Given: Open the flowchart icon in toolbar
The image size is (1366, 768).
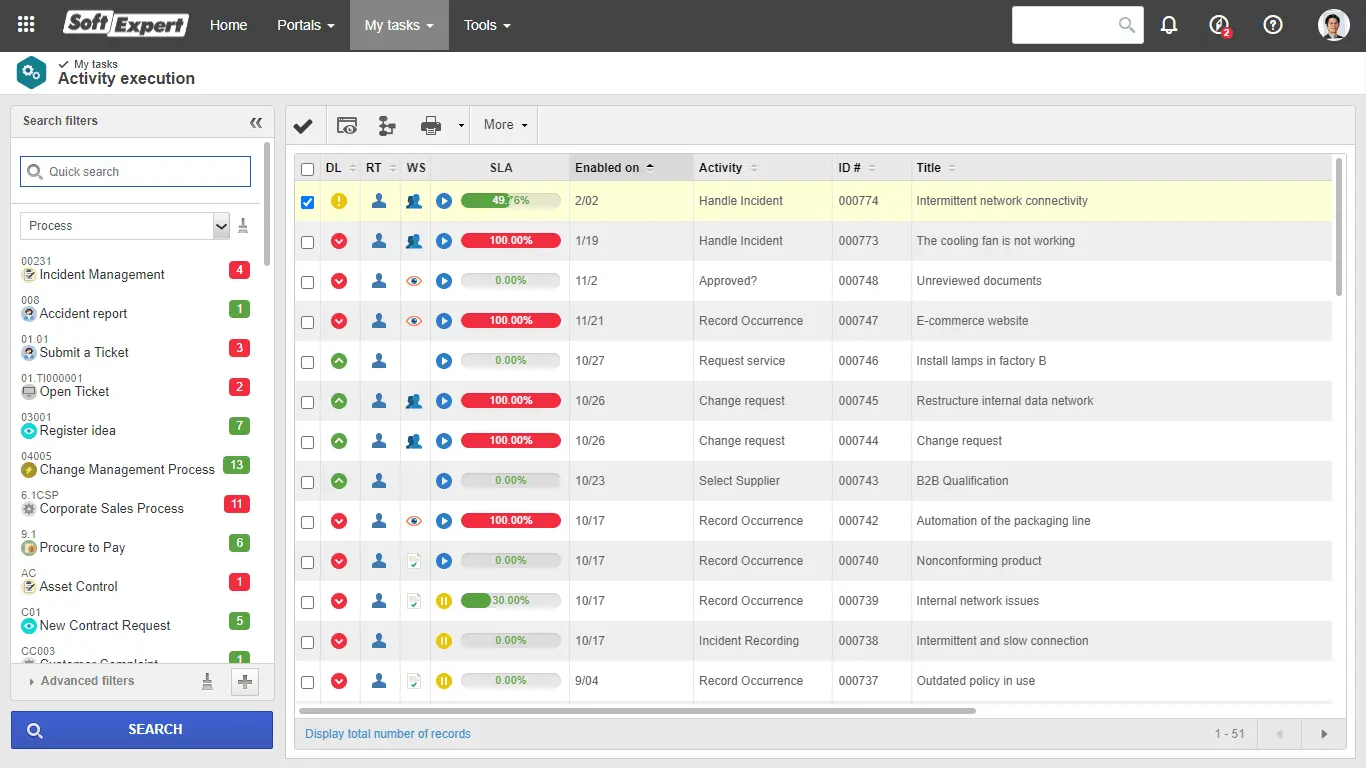Looking at the screenshot, I should point(387,126).
